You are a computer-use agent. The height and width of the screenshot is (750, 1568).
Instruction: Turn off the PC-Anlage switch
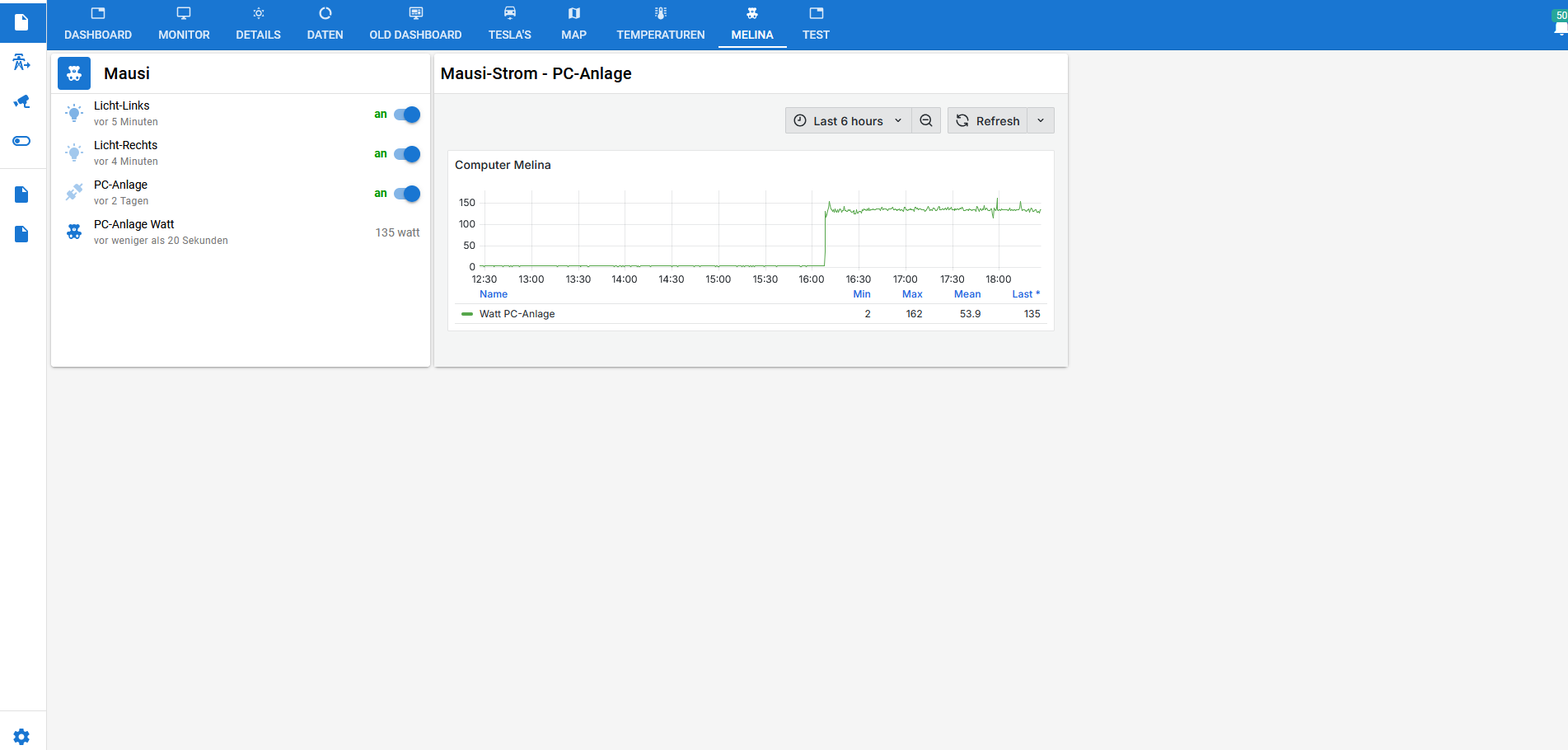tap(407, 194)
